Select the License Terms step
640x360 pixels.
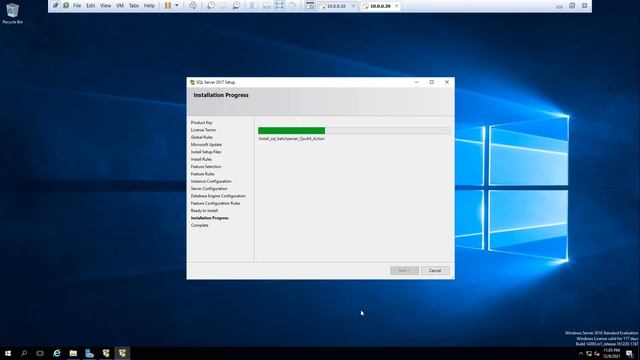(203, 130)
